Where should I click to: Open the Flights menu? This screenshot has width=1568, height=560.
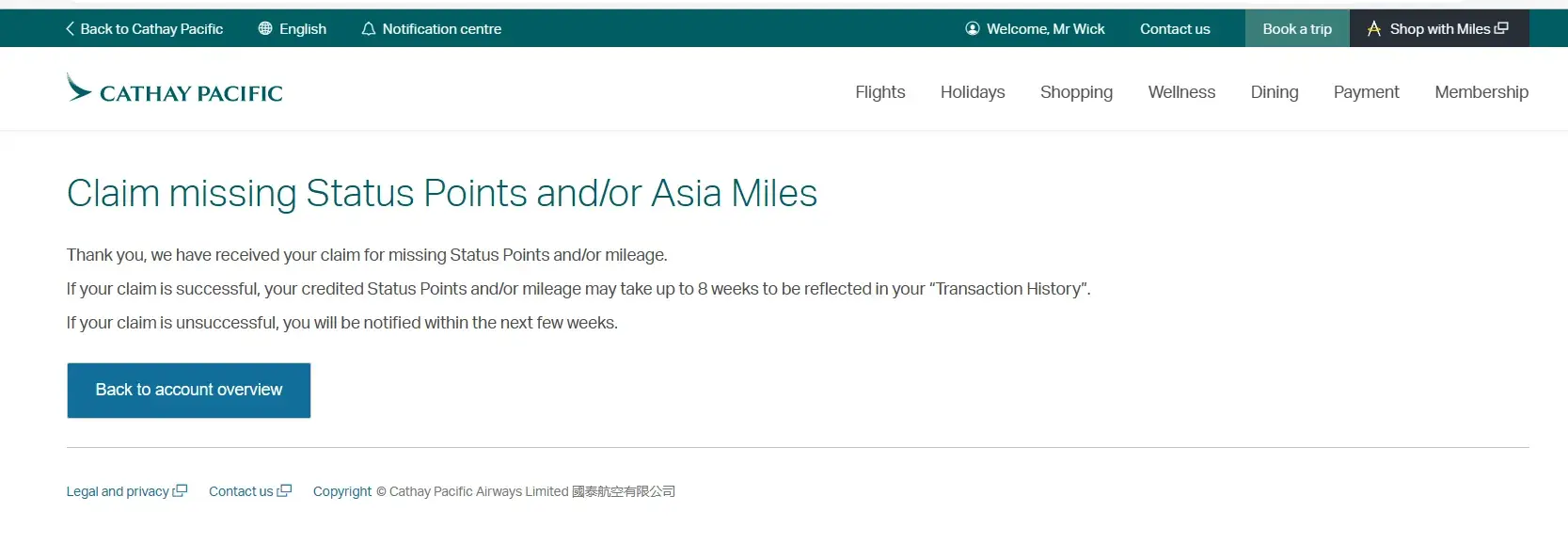click(x=879, y=92)
